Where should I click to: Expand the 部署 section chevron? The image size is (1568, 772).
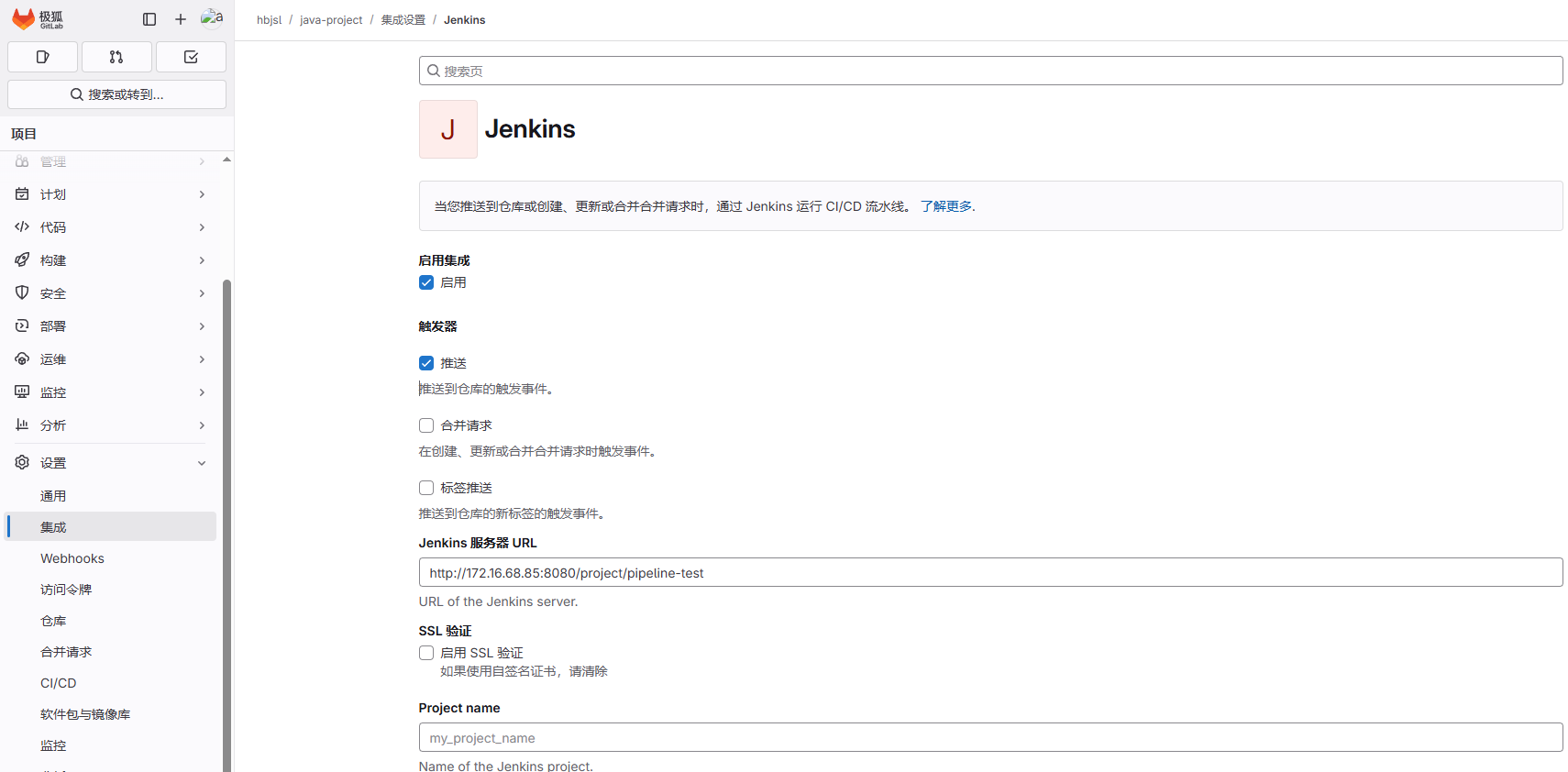click(x=202, y=326)
